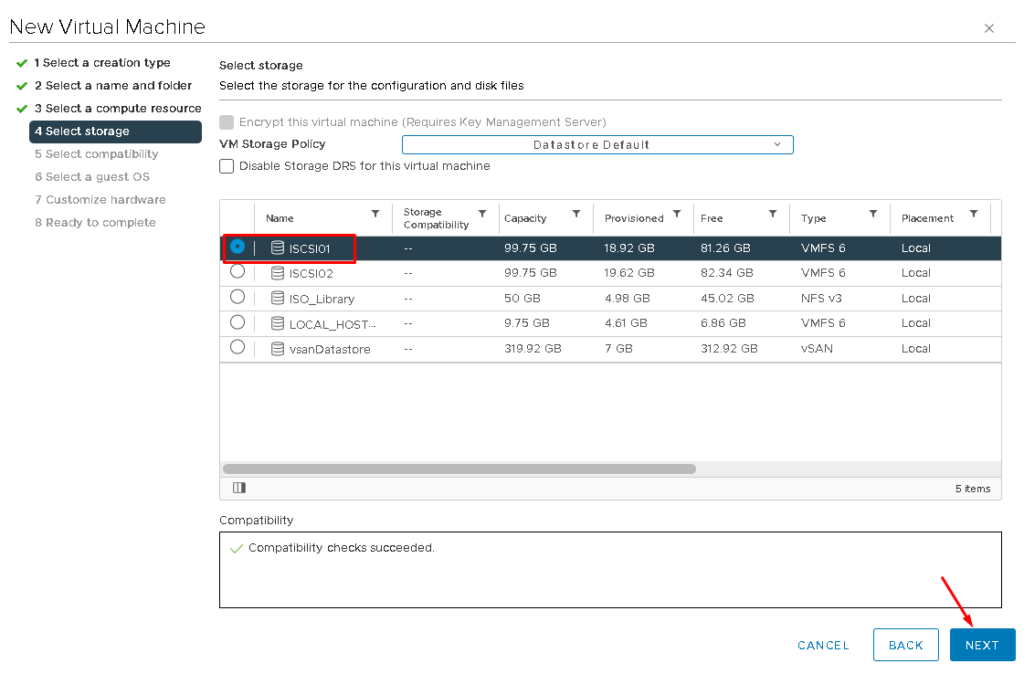Click the Provisioned column filter icon
1024x674 pixels.
[x=677, y=214]
